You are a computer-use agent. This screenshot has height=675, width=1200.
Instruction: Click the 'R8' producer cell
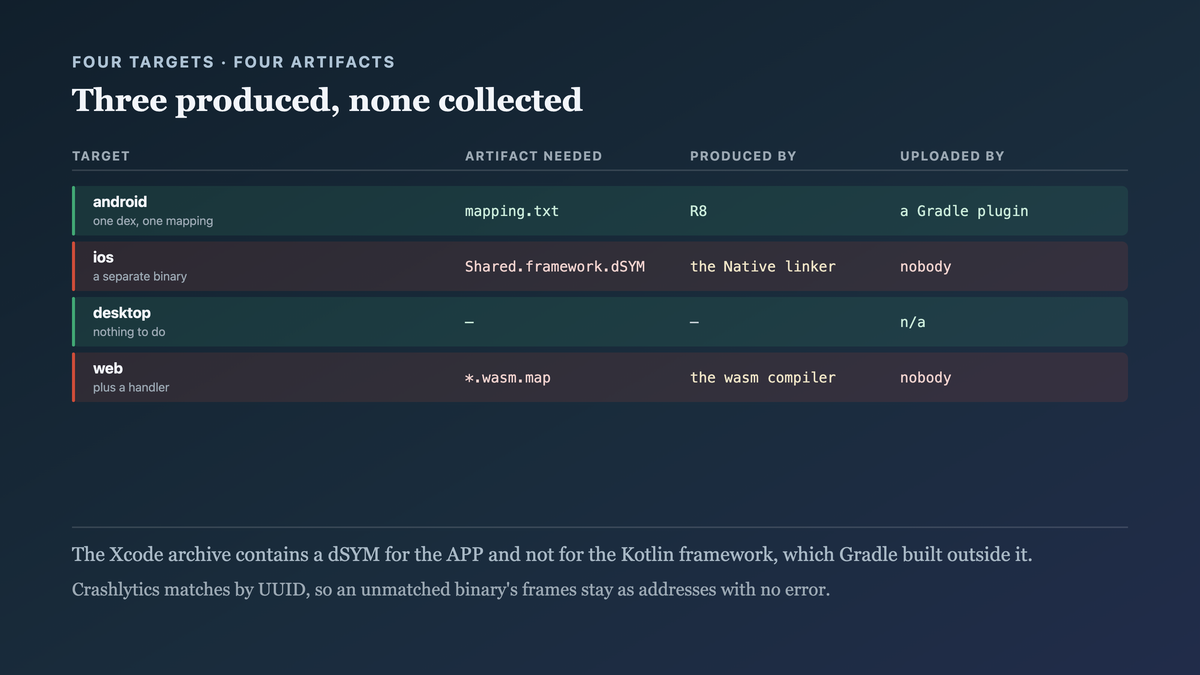coord(698,211)
